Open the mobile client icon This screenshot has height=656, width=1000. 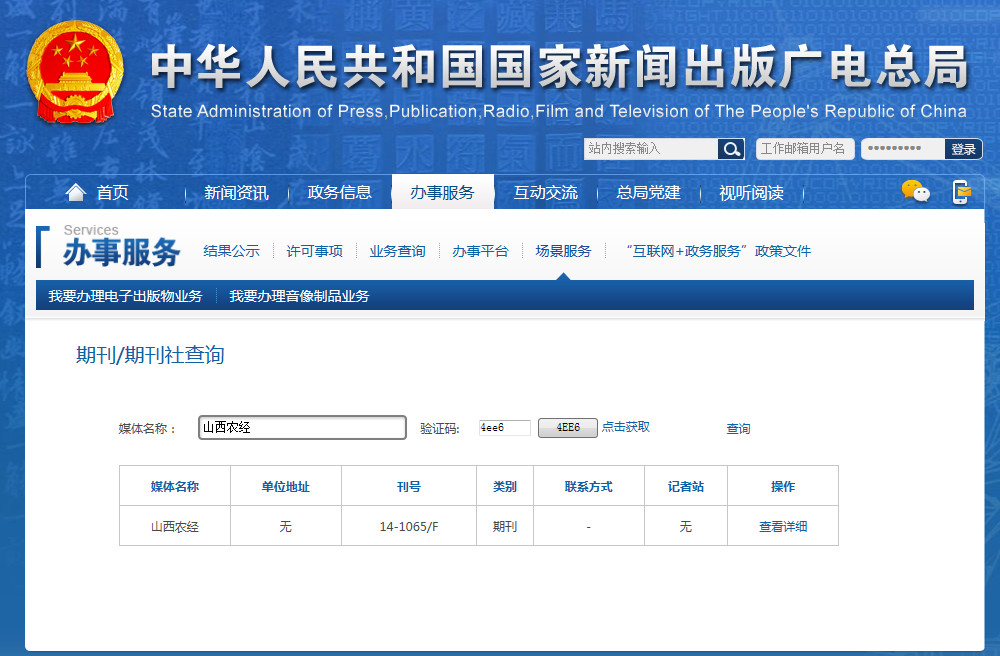point(961,192)
